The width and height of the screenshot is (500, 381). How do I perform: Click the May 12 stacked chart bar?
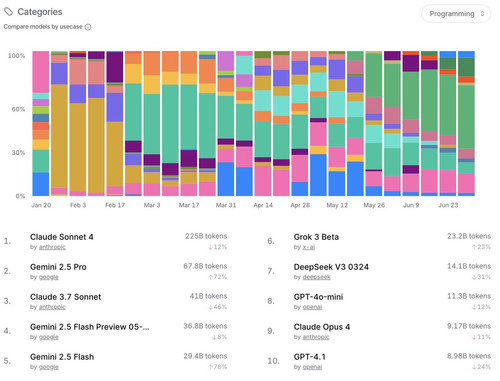pyautogui.click(x=337, y=123)
